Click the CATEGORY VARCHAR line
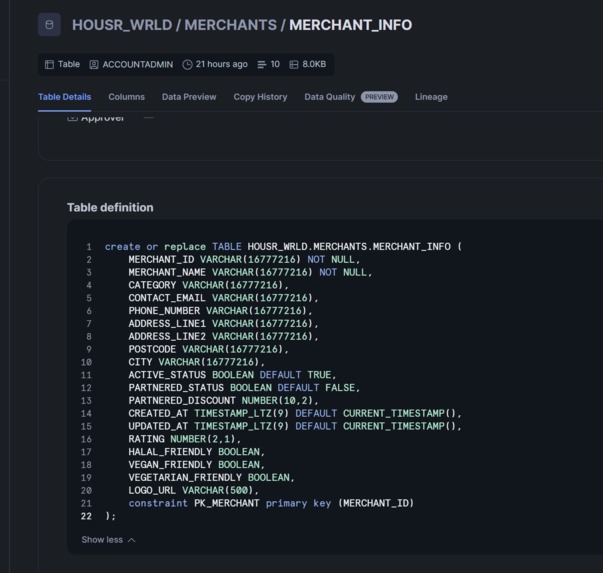This screenshot has height=573, width=603. pos(208,285)
